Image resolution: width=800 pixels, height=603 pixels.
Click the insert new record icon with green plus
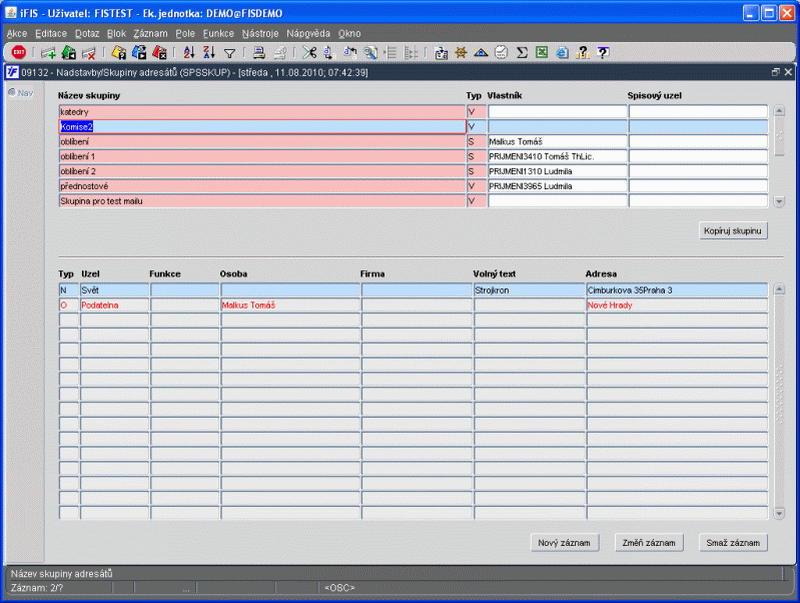click(48, 52)
